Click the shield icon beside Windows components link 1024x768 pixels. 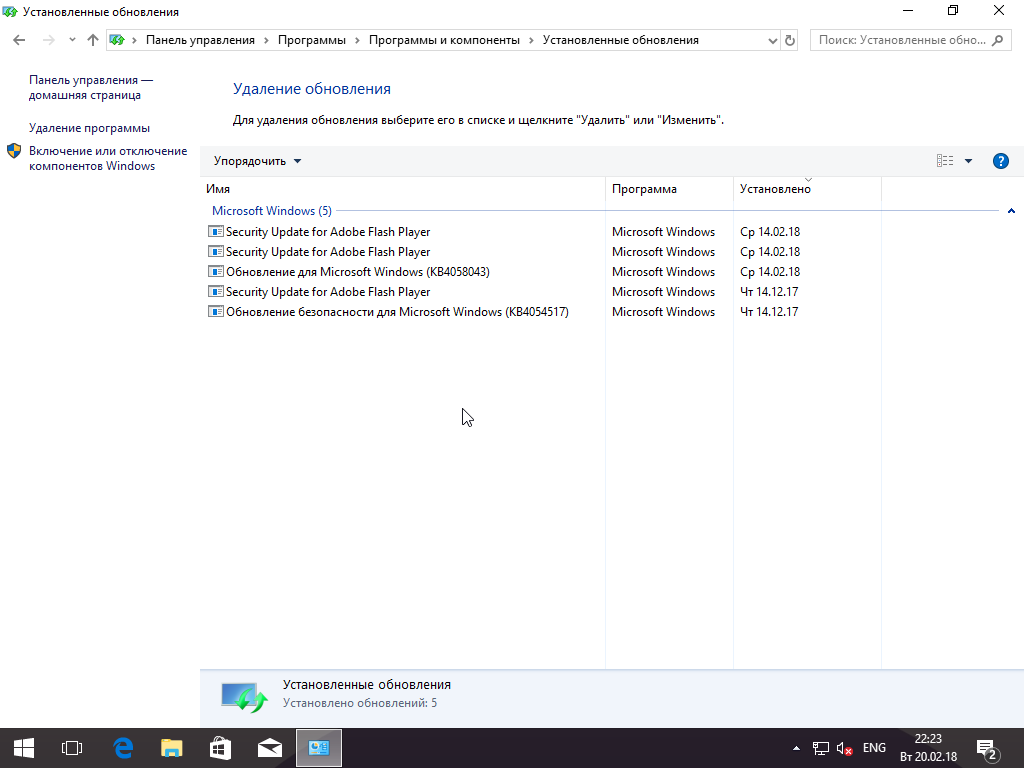pos(14,152)
